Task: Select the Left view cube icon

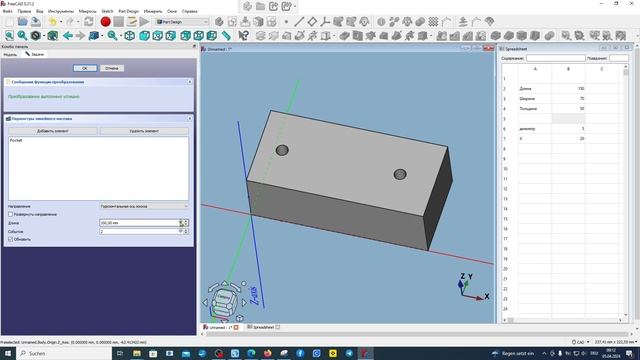Action: pos(211,36)
